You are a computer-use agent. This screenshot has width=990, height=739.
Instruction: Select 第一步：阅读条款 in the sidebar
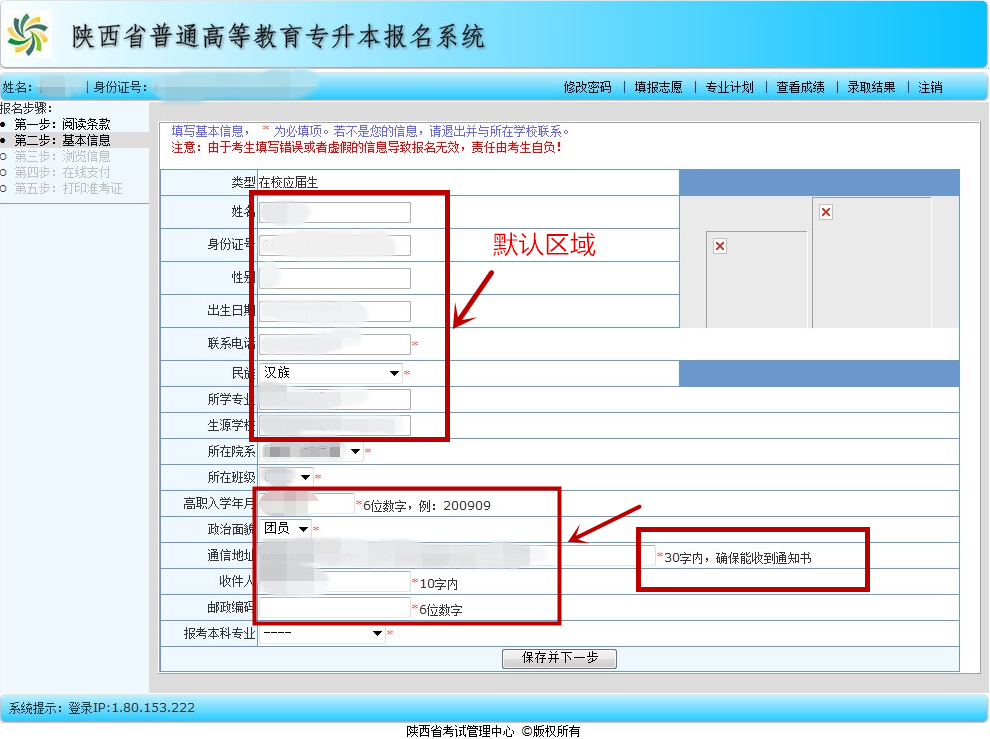64,123
